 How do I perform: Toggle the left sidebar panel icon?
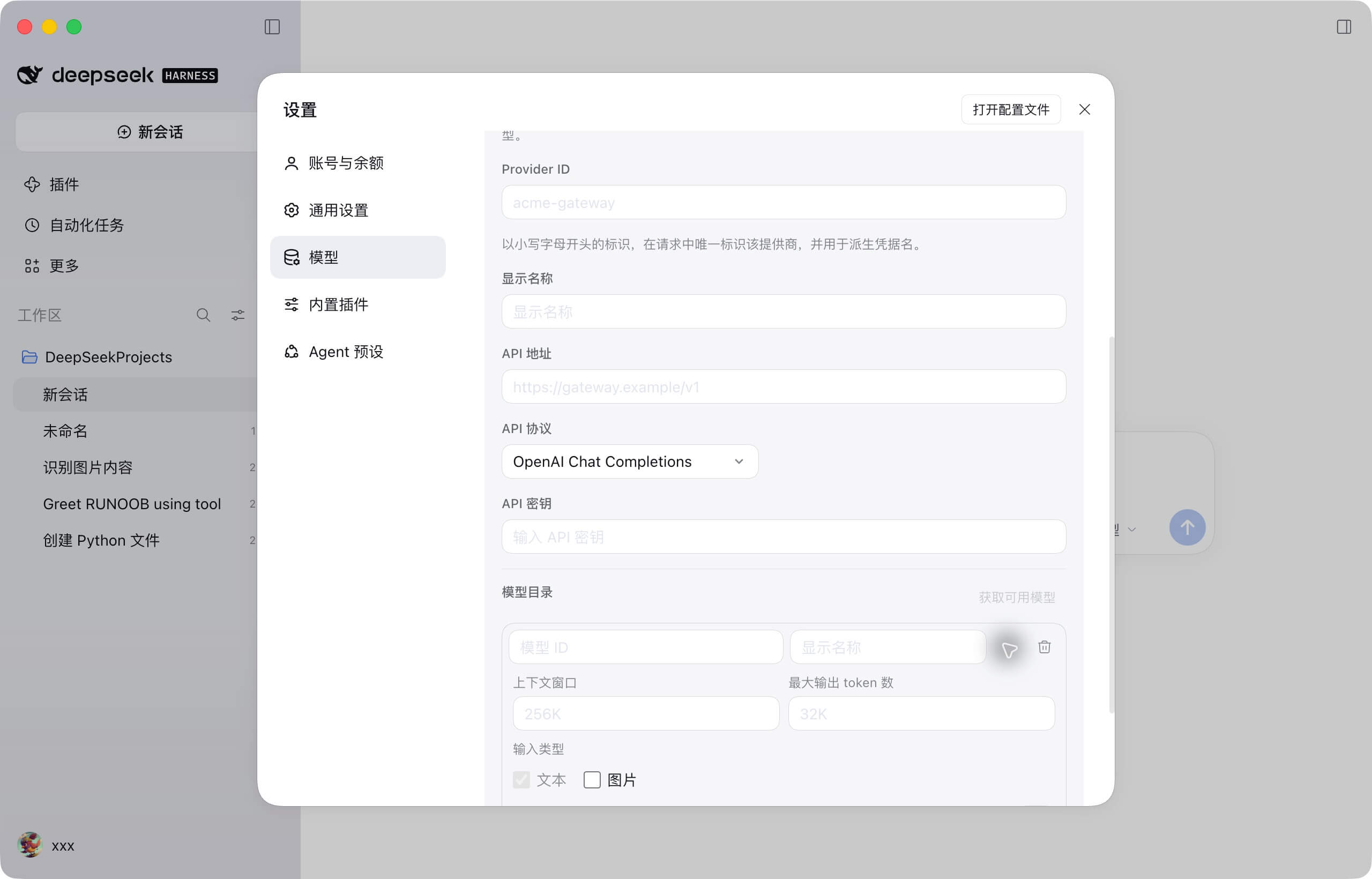(272, 27)
